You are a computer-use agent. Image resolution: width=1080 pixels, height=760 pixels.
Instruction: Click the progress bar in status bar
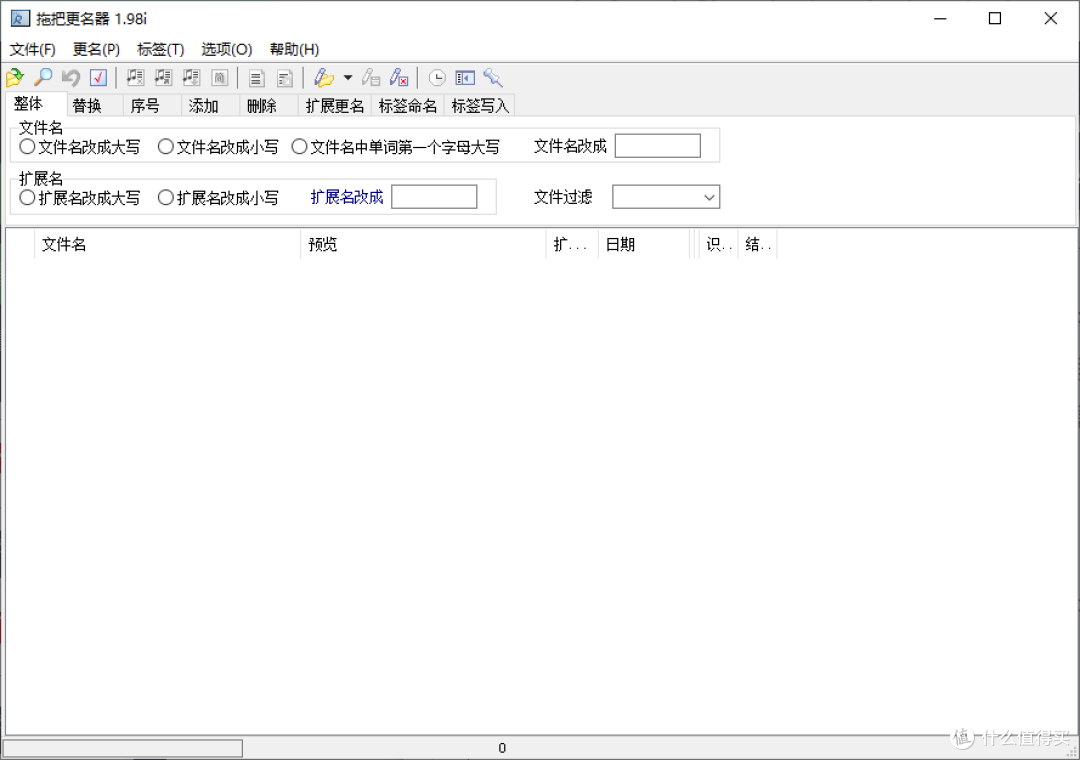pos(123,748)
